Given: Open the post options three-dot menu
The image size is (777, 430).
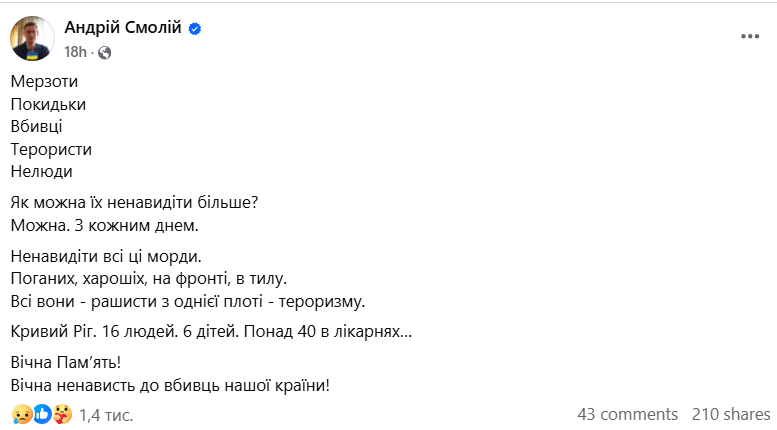Looking at the screenshot, I should (750, 36).
